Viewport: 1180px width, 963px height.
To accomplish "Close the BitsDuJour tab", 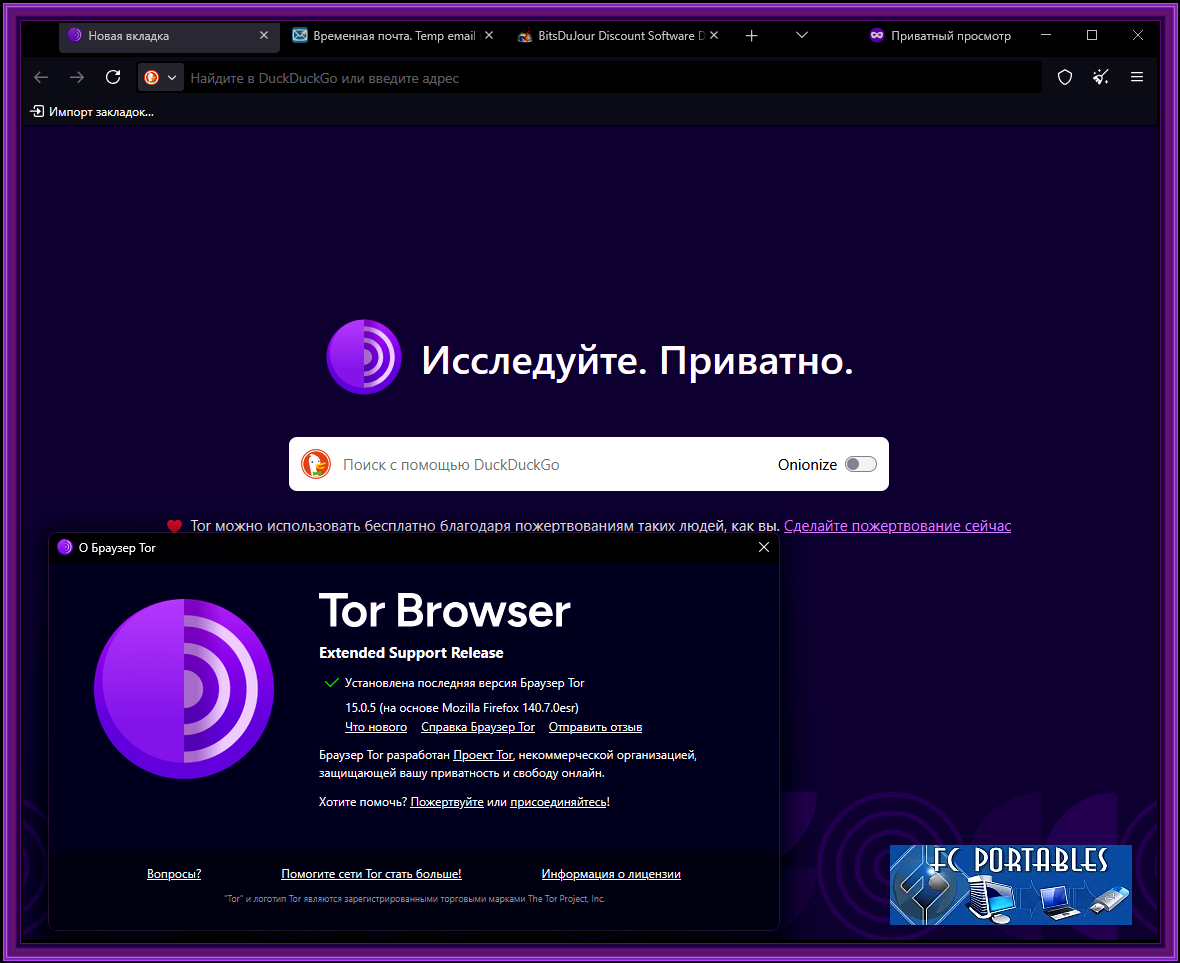I will click(x=714, y=35).
